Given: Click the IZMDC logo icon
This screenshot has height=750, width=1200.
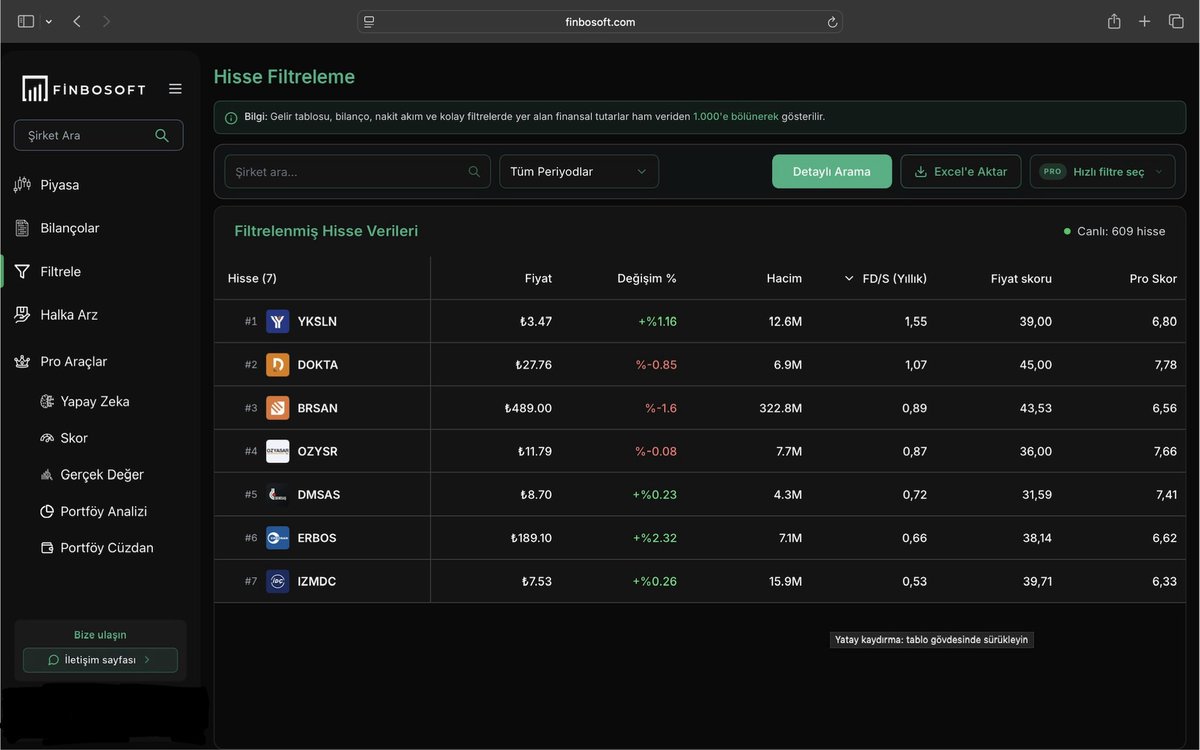Looking at the screenshot, I should 278,581.
